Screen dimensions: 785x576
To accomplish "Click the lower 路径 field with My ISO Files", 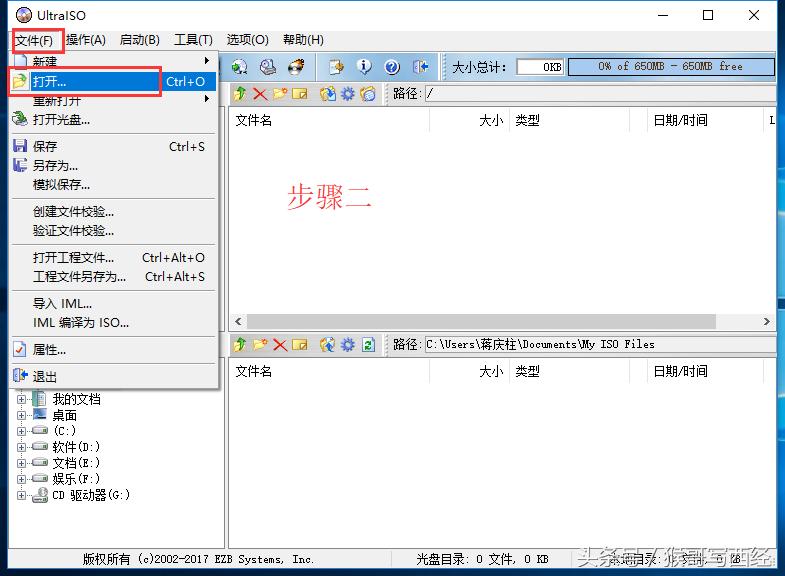I will click(601, 344).
